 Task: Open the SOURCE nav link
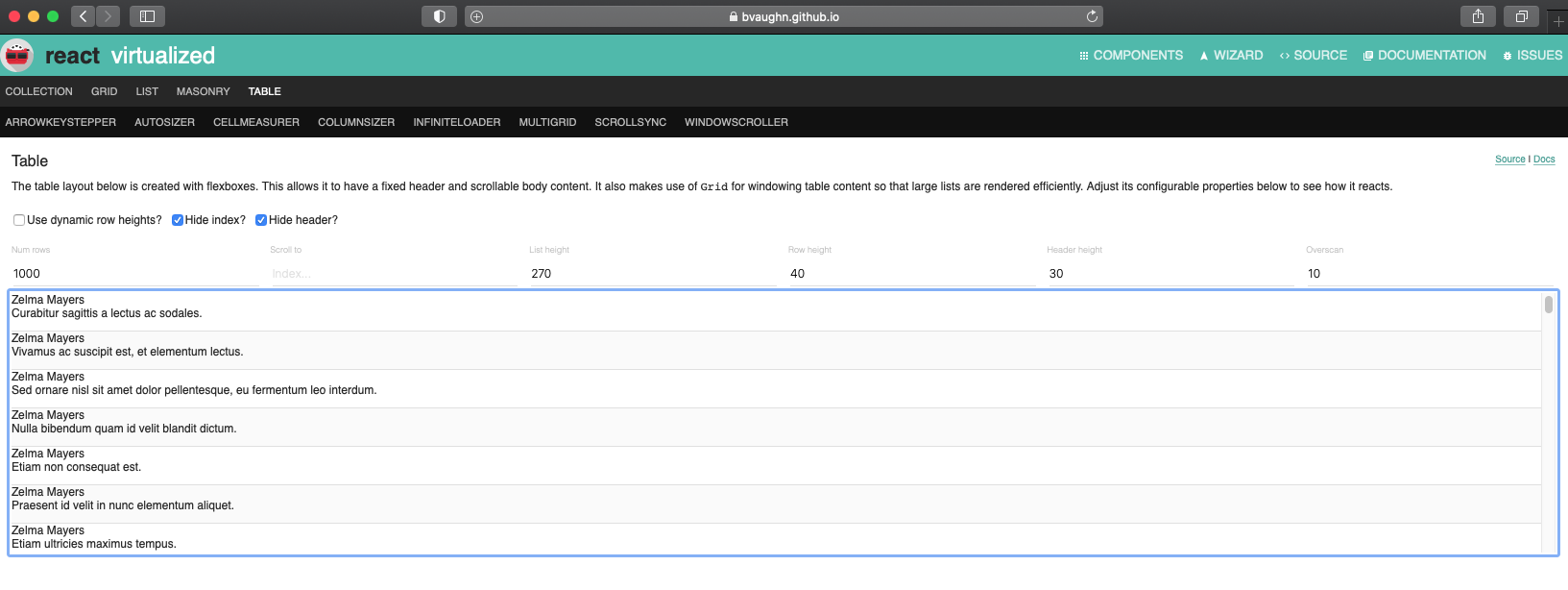(x=1313, y=56)
